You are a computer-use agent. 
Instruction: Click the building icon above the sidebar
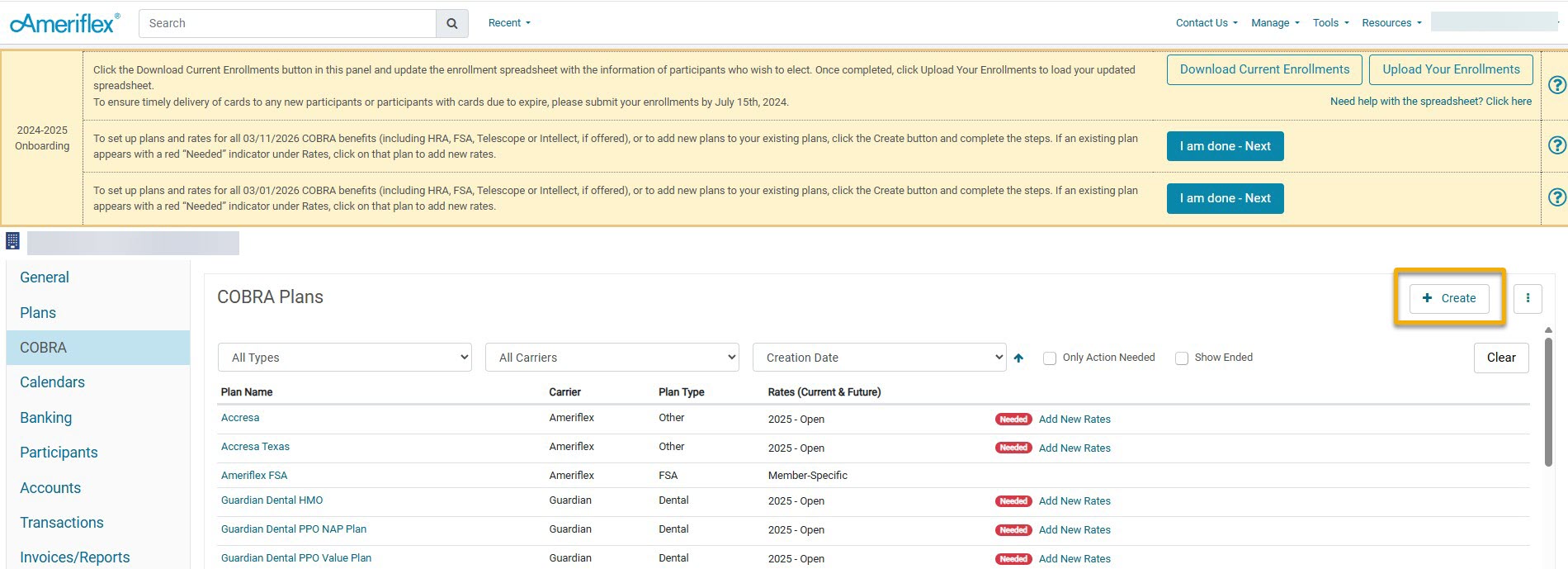pos(12,241)
